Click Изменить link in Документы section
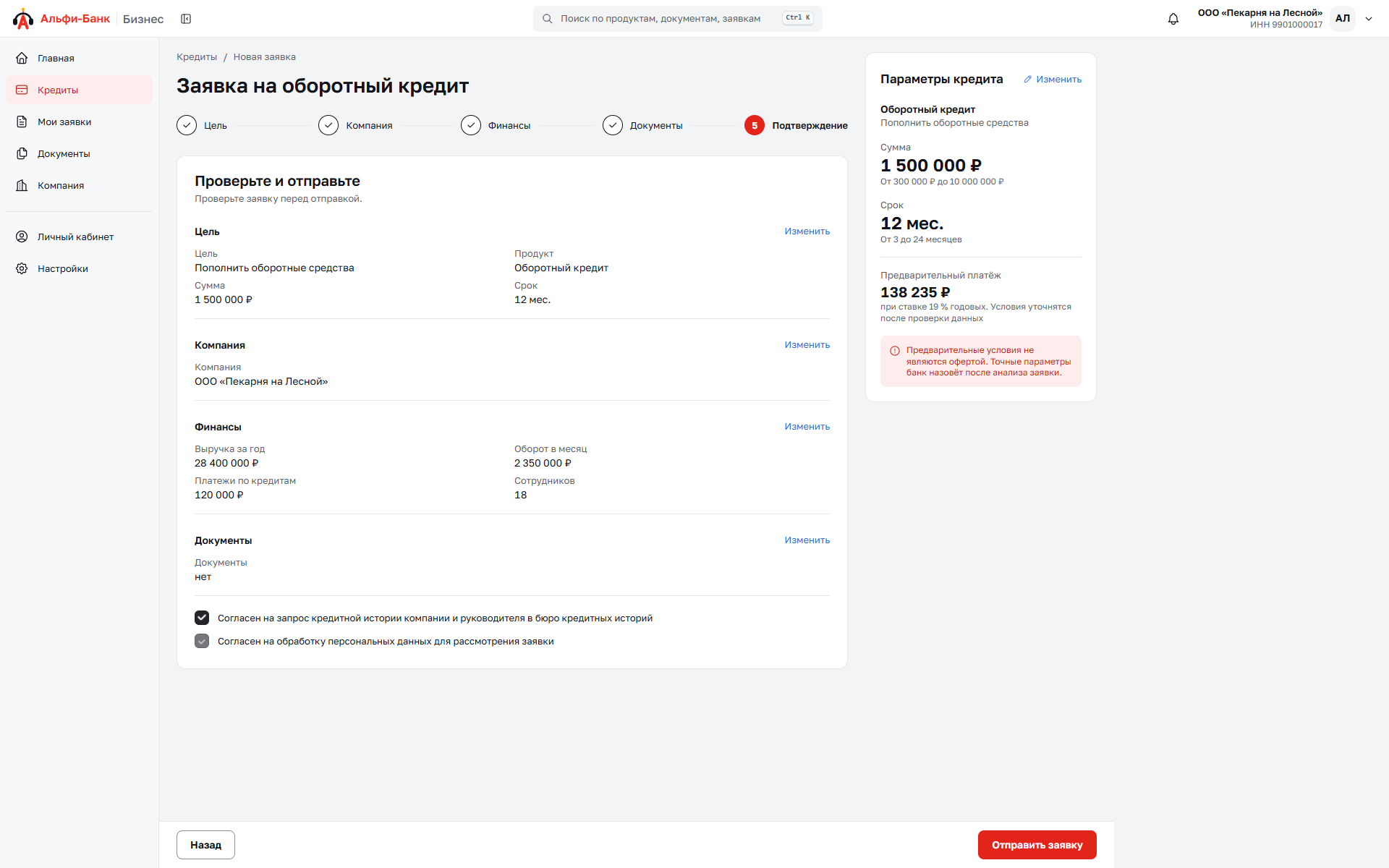This screenshot has height=868, width=1389. (x=807, y=540)
